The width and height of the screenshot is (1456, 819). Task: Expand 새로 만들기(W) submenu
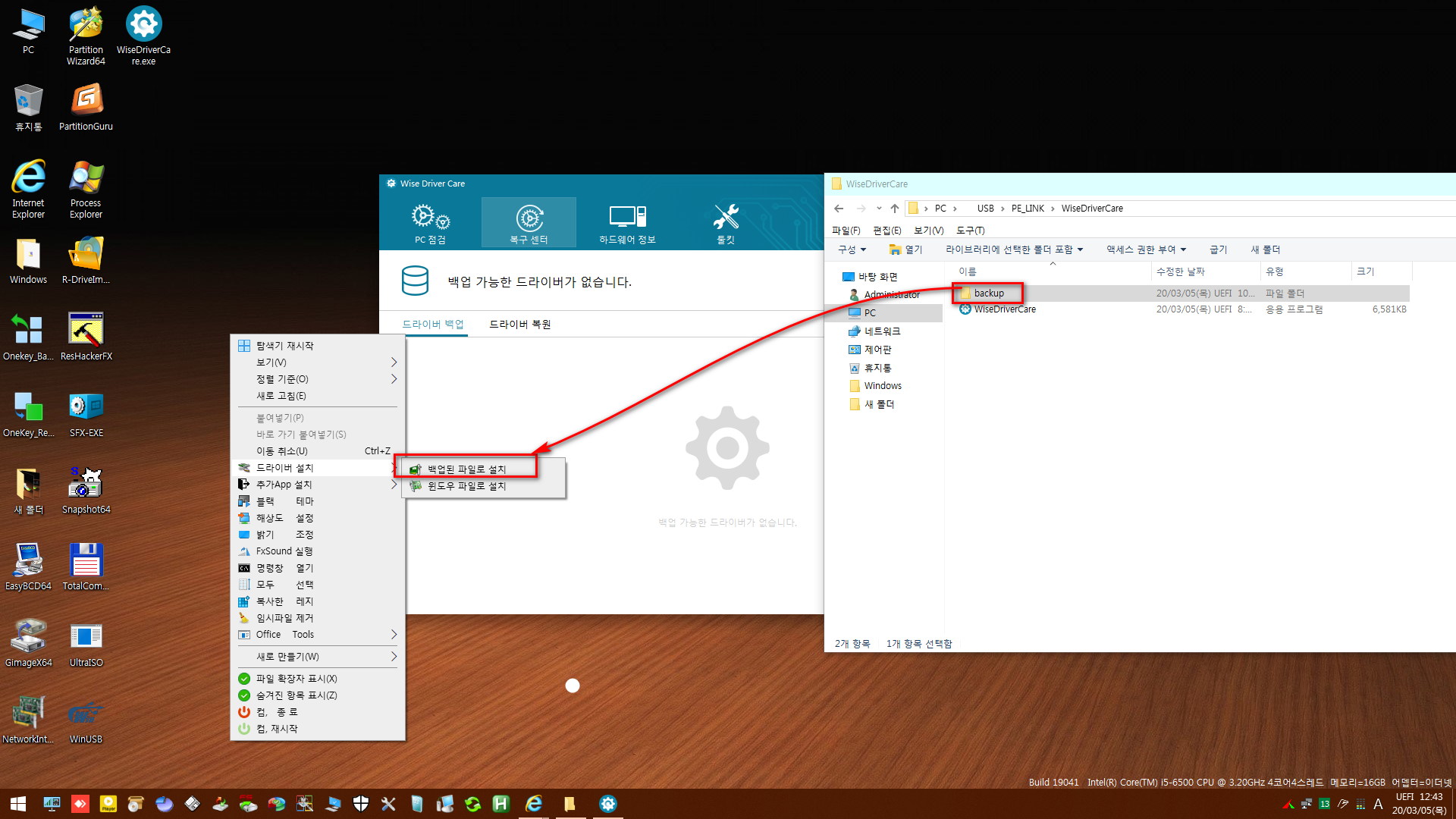pyautogui.click(x=317, y=657)
